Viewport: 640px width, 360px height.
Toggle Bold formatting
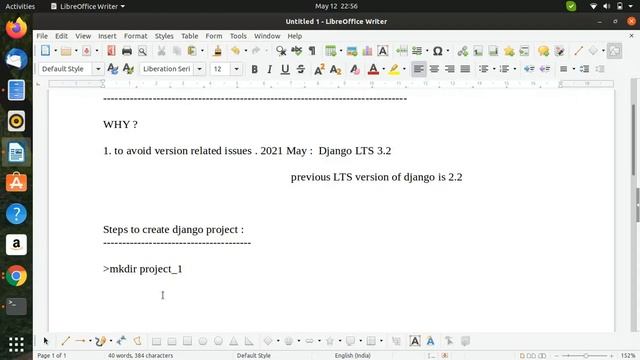(254, 69)
